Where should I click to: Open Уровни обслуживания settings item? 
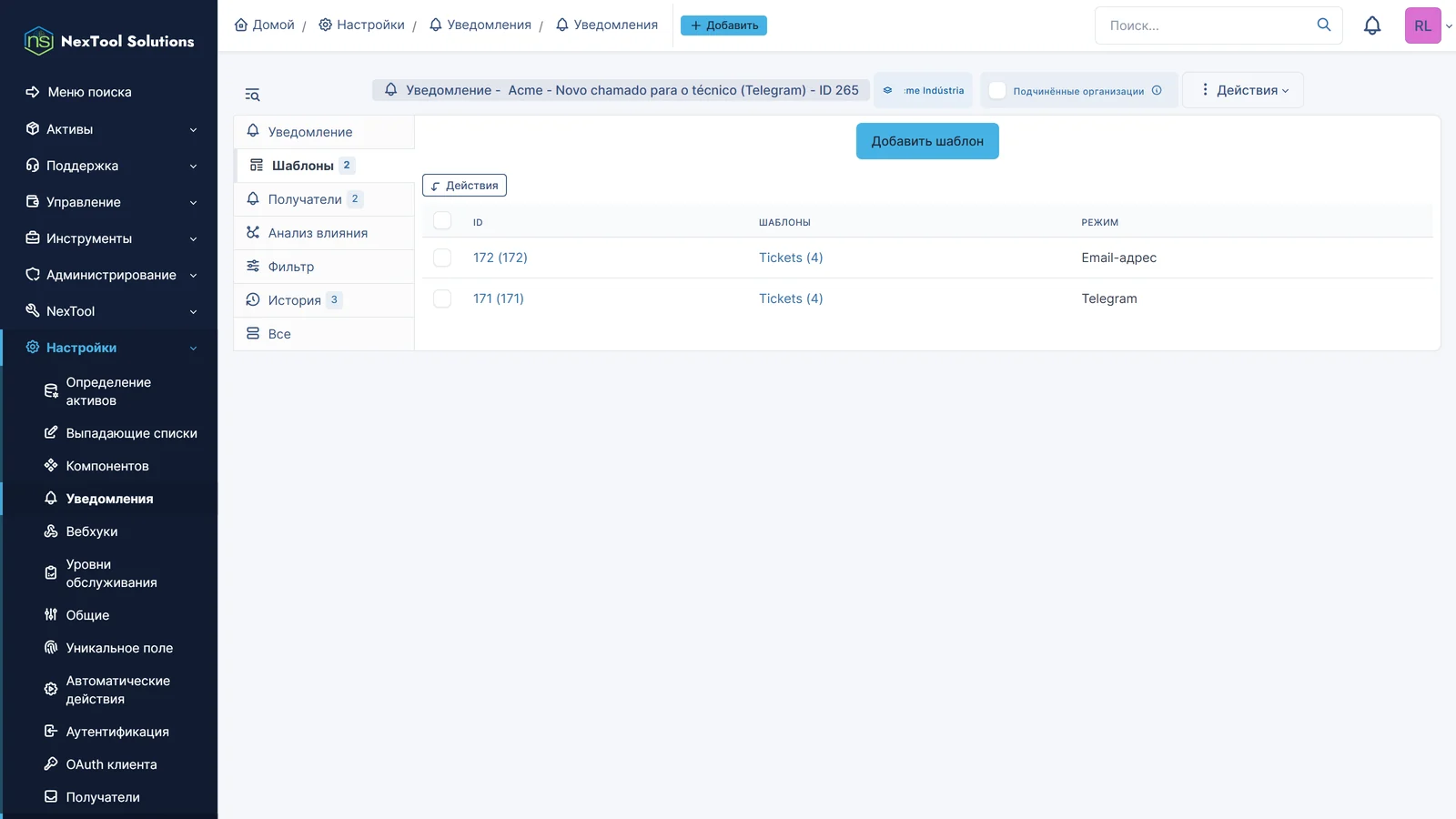pyautogui.click(x=109, y=573)
